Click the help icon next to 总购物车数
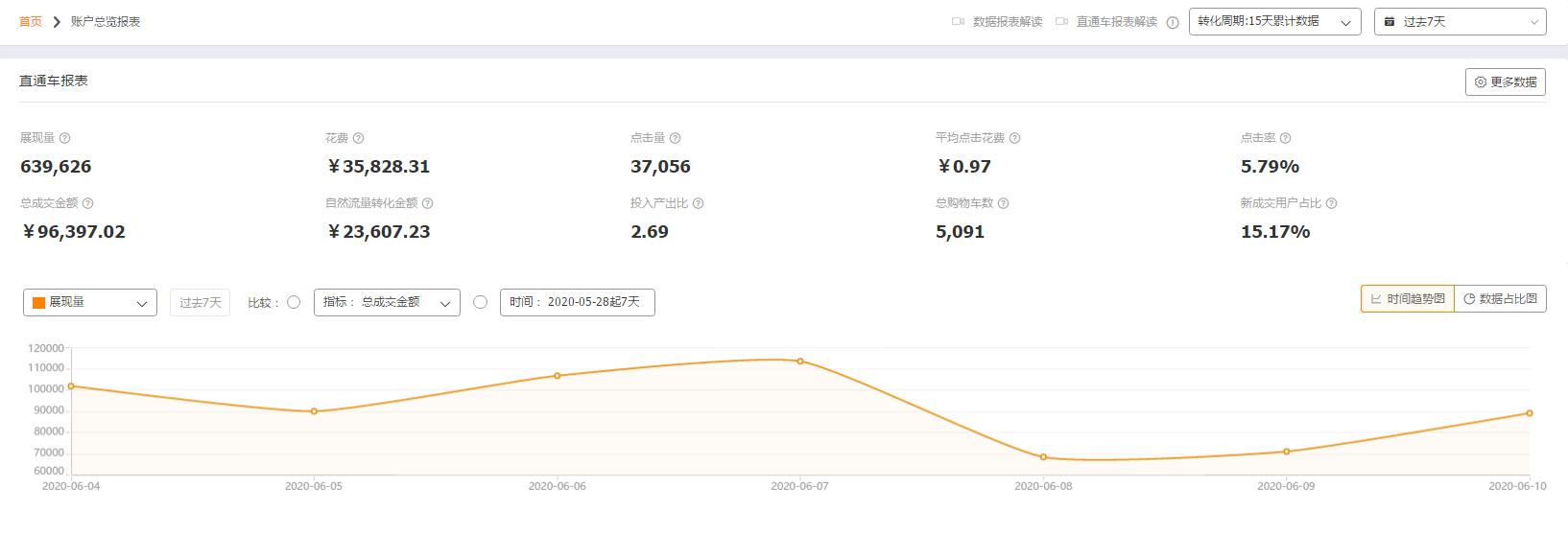The image size is (1568, 535). coord(1003,203)
